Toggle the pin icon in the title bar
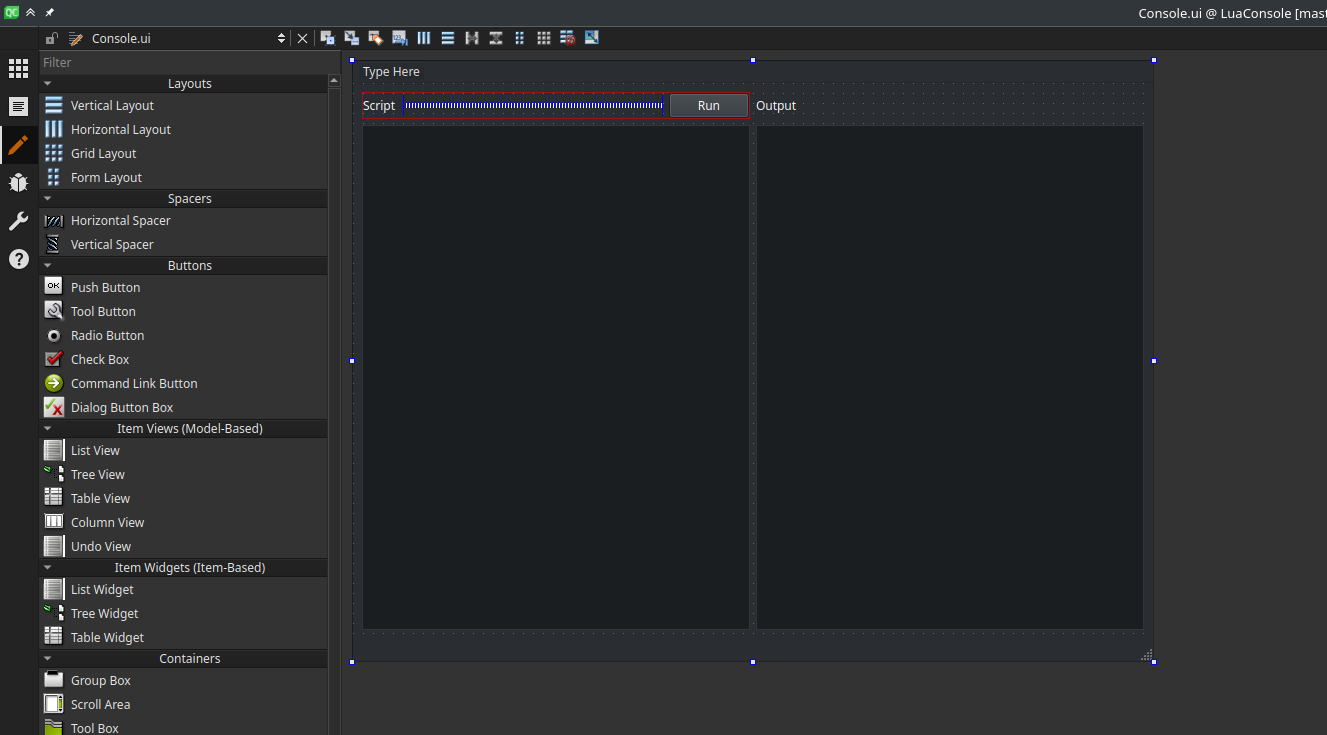This screenshot has width=1327, height=735. pyautogui.click(x=49, y=13)
